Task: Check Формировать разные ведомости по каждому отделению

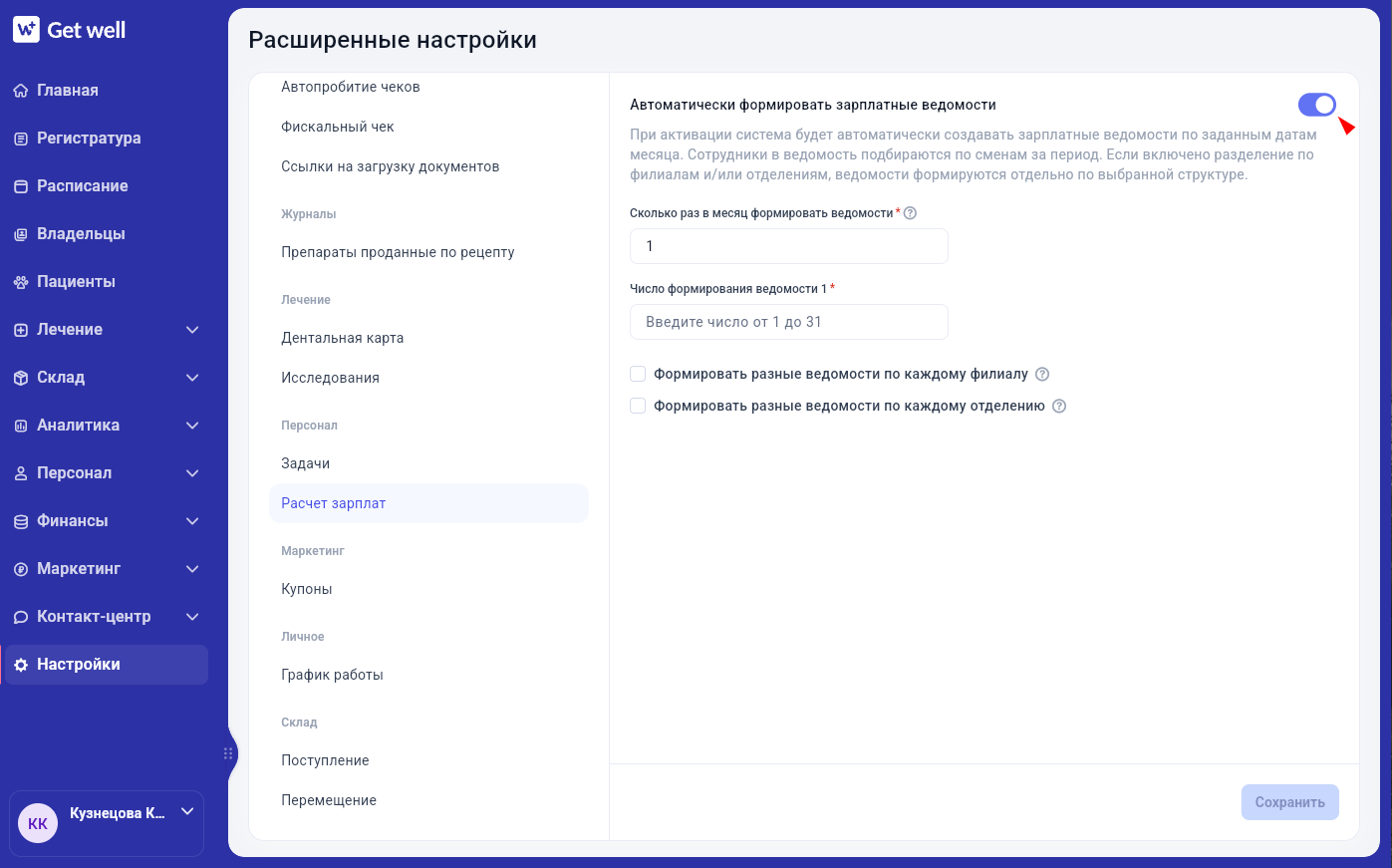Action: pyautogui.click(x=638, y=407)
